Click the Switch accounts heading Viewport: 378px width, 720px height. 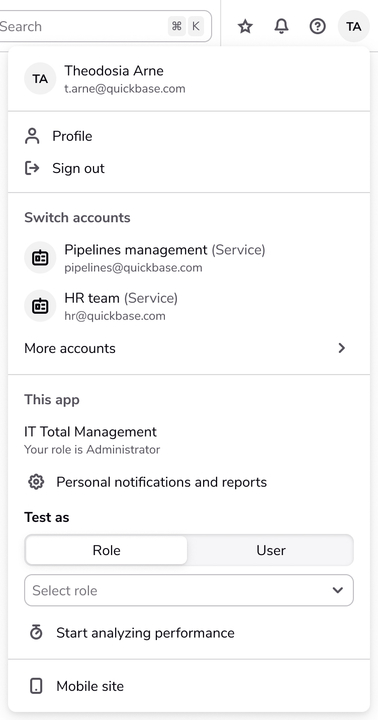click(77, 217)
